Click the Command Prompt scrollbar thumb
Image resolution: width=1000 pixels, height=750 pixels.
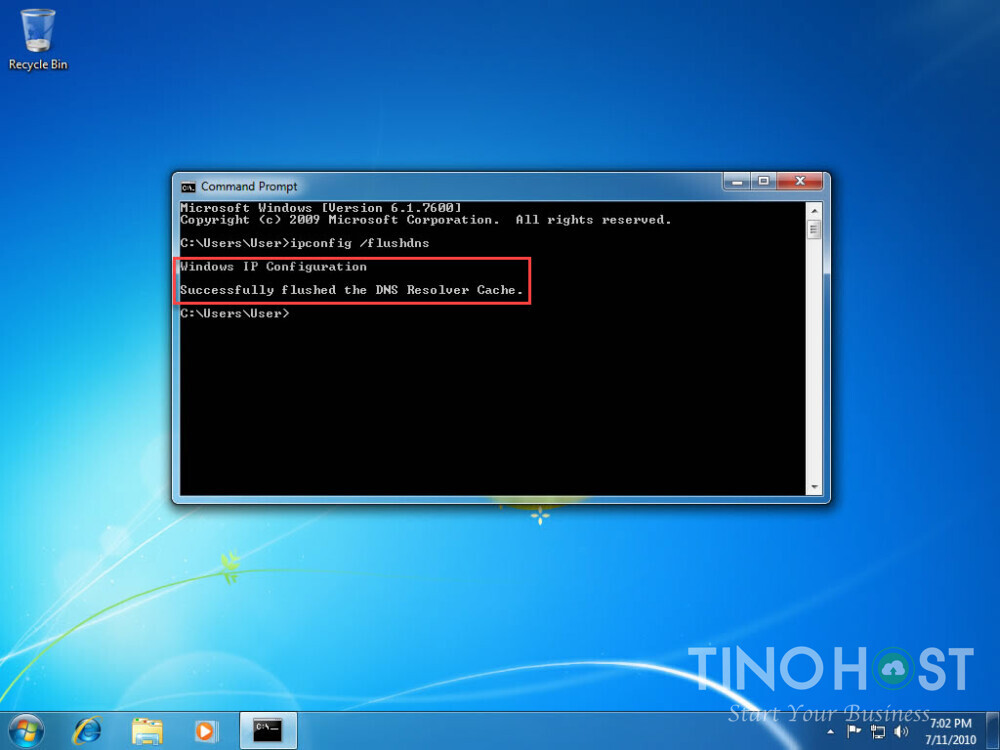coord(814,230)
